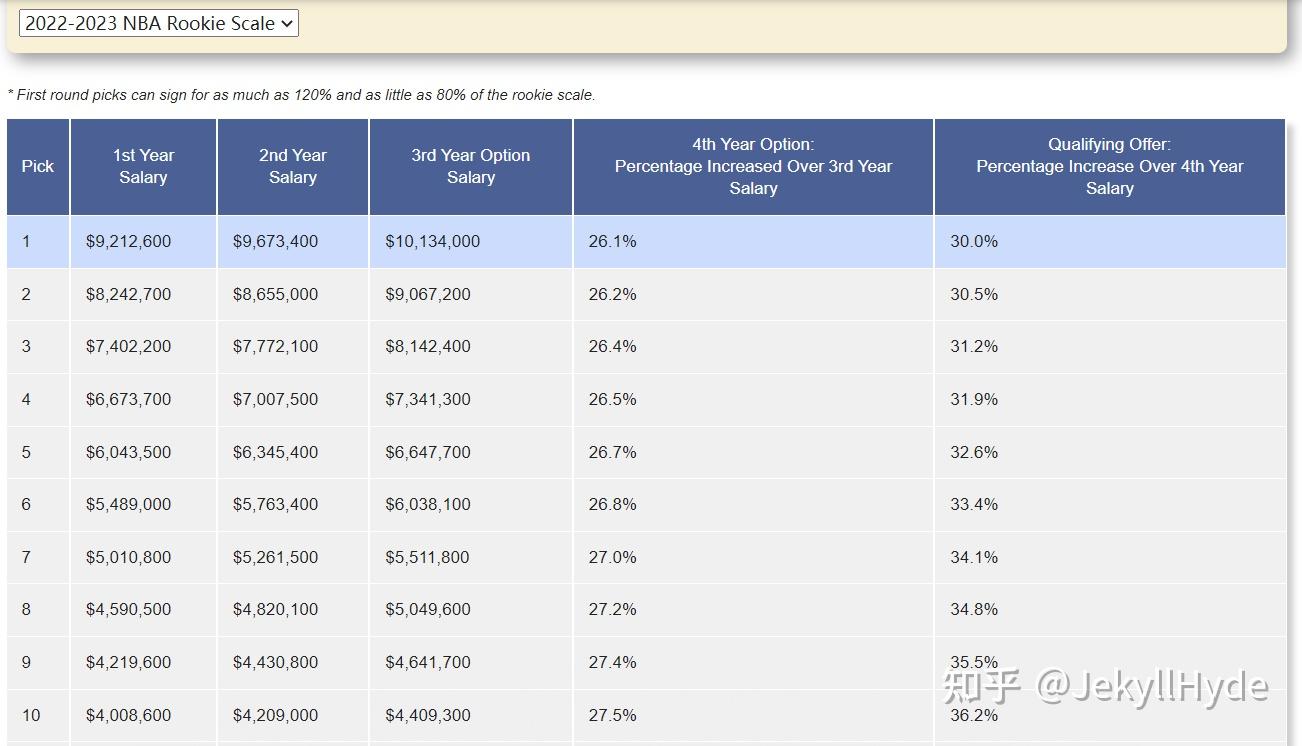This screenshot has height=746, width=1302.
Task: Select the $5,261,500 salary cell
Action: [x=293, y=557]
